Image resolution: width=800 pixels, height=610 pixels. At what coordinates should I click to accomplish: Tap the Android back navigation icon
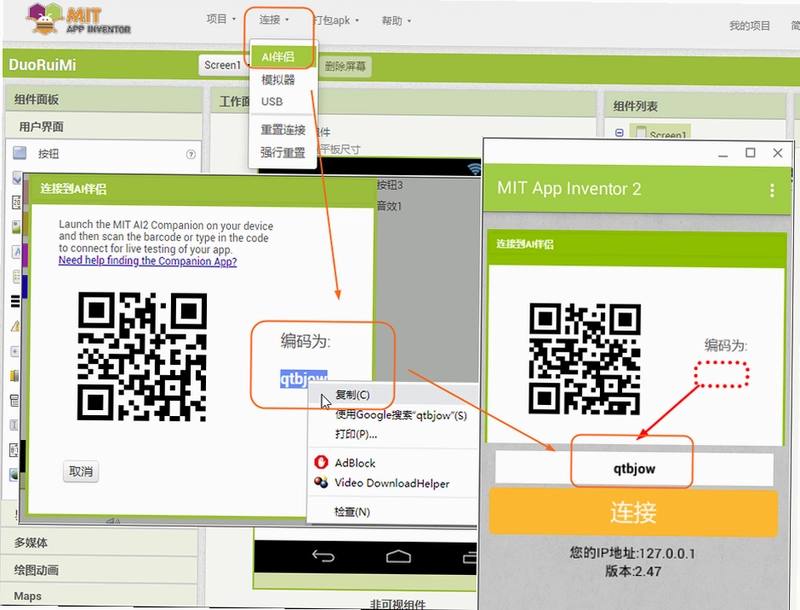pos(323,556)
